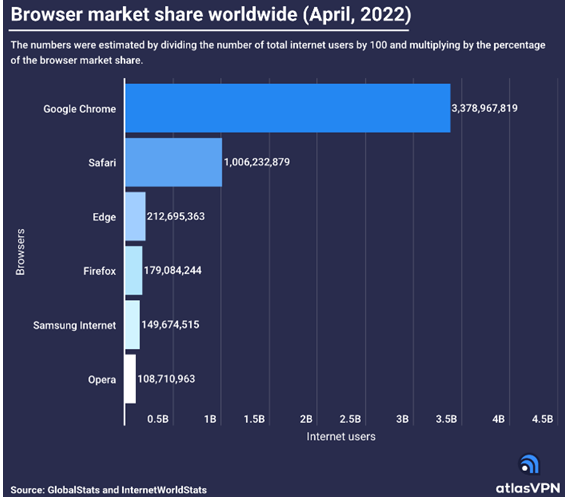The width and height of the screenshot is (565, 497).
Task: Click the vertical 'Browsers' axis title
Action: point(21,252)
